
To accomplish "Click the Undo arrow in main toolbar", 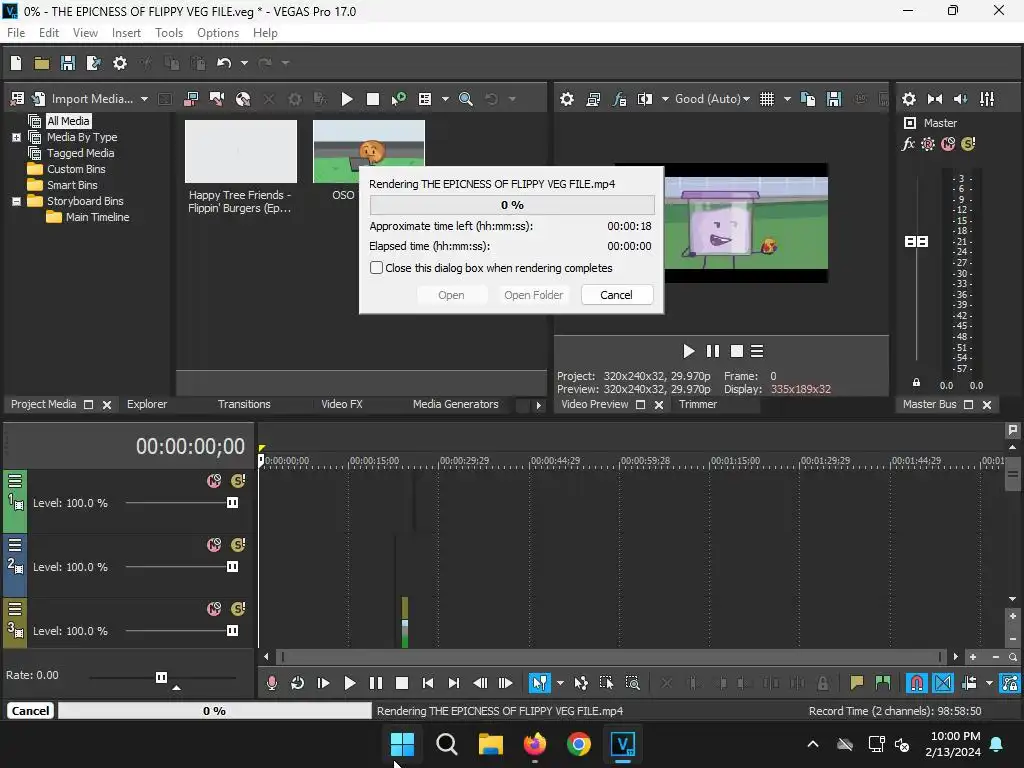I will point(224,63).
